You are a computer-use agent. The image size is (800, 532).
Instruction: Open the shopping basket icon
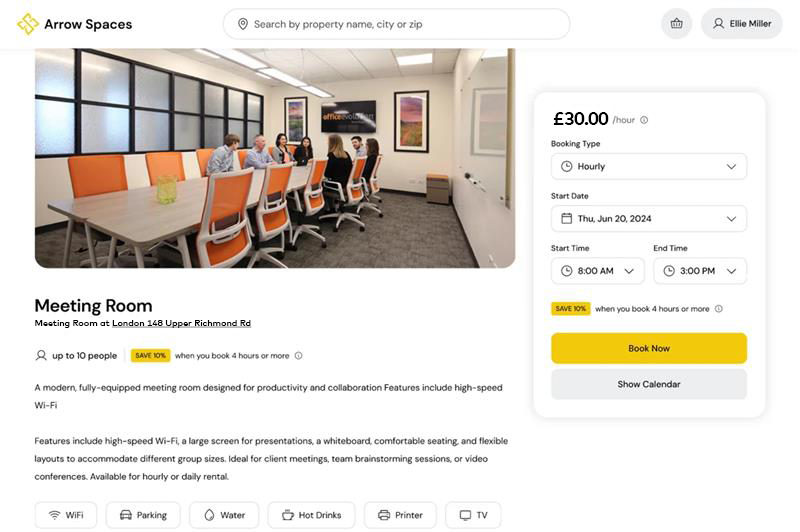click(676, 24)
